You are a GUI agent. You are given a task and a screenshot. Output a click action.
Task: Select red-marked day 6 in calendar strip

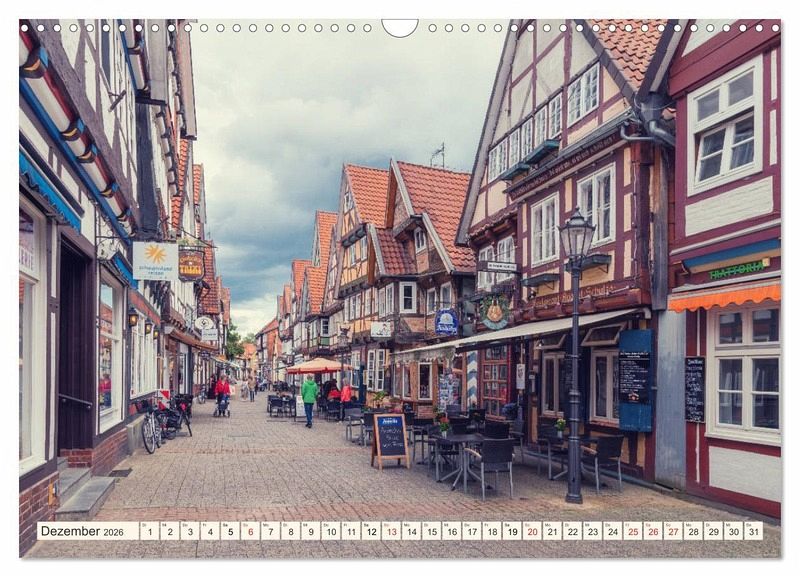[250, 531]
